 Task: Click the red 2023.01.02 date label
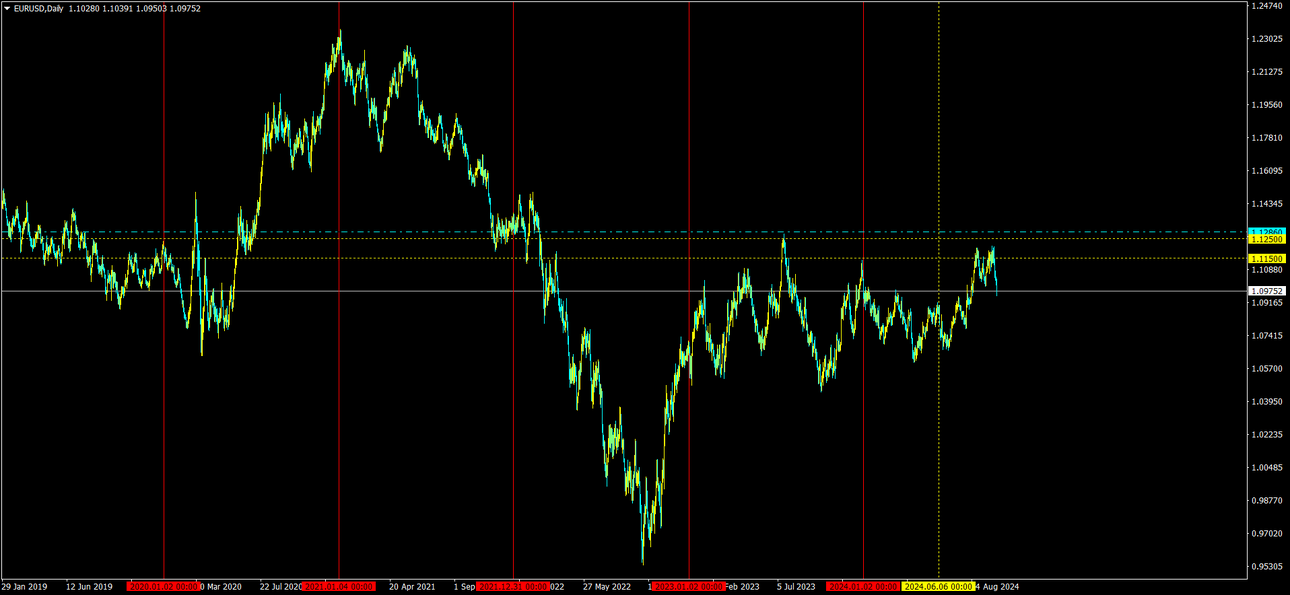click(689, 587)
